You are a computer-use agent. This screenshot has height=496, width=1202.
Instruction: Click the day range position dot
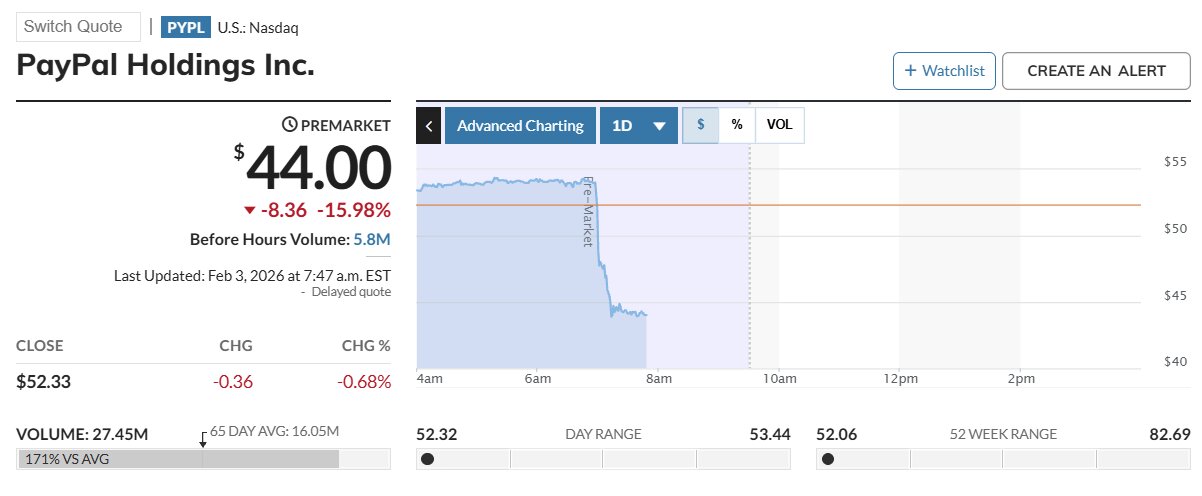(428, 459)
